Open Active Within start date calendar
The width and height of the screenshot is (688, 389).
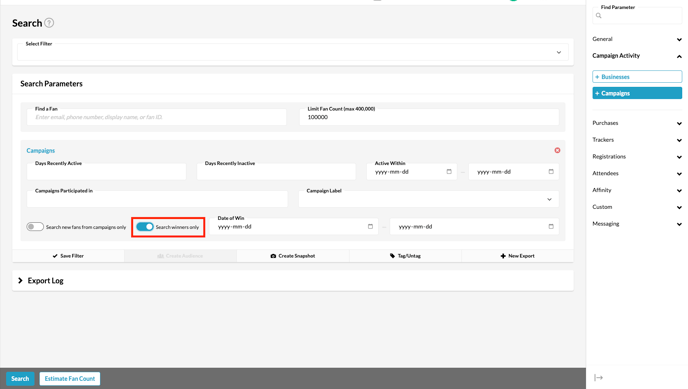tap(449, 171)
